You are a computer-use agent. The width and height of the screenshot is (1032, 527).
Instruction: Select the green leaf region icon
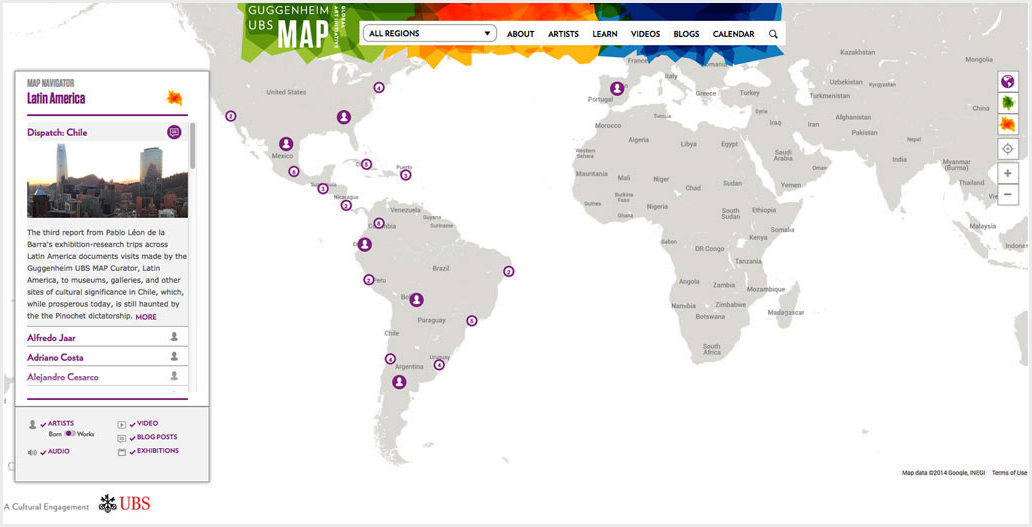[x=1007, y=103]
